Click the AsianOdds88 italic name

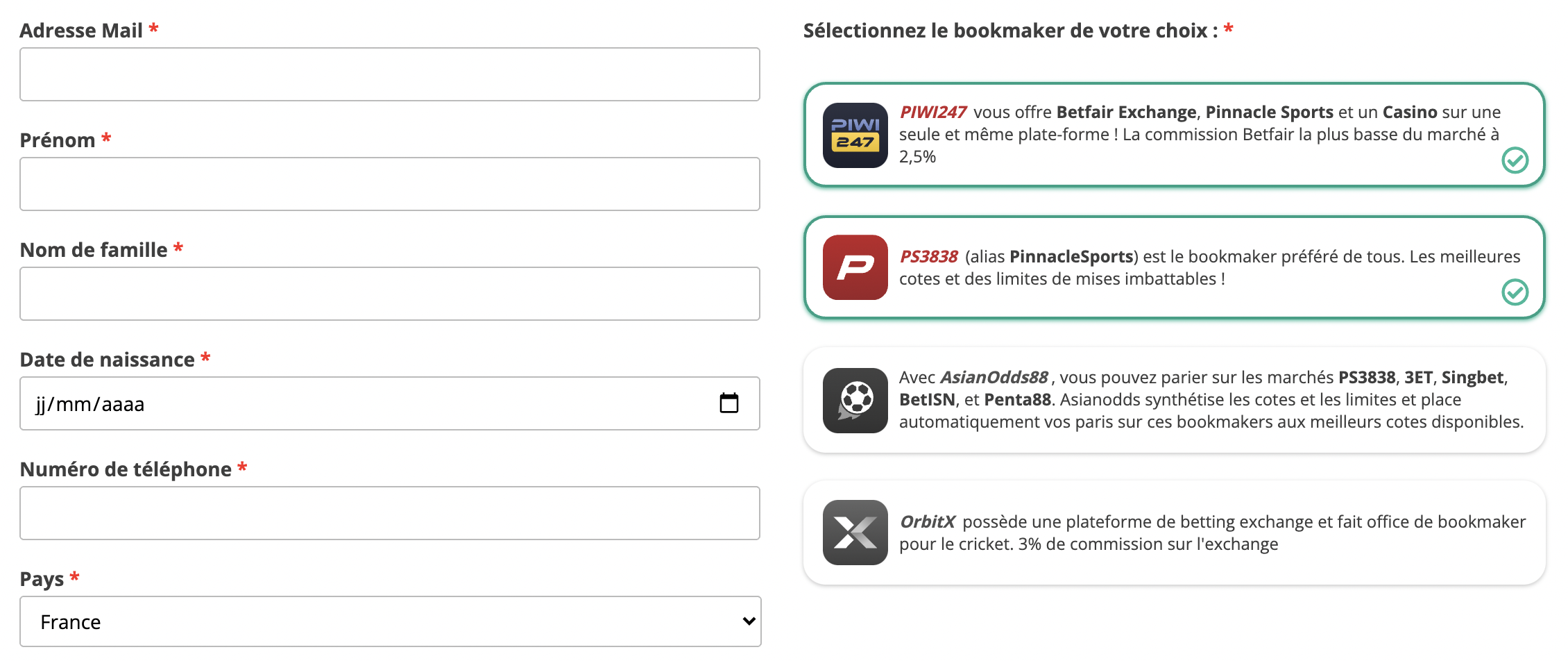tap(994, 378)
